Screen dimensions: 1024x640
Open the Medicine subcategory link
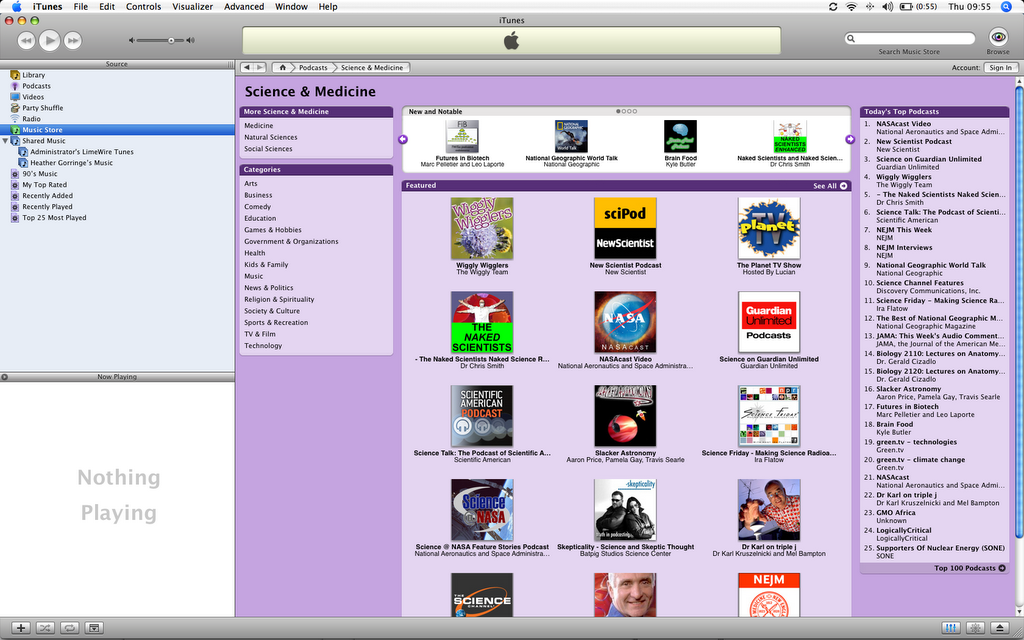[259, 125]
